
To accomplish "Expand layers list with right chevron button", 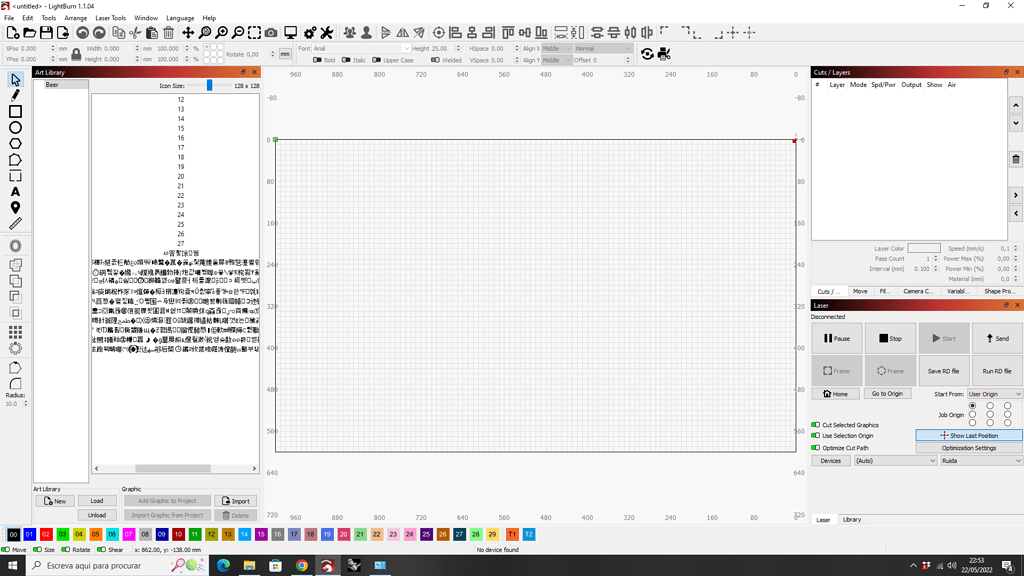I will (1016, 195).
